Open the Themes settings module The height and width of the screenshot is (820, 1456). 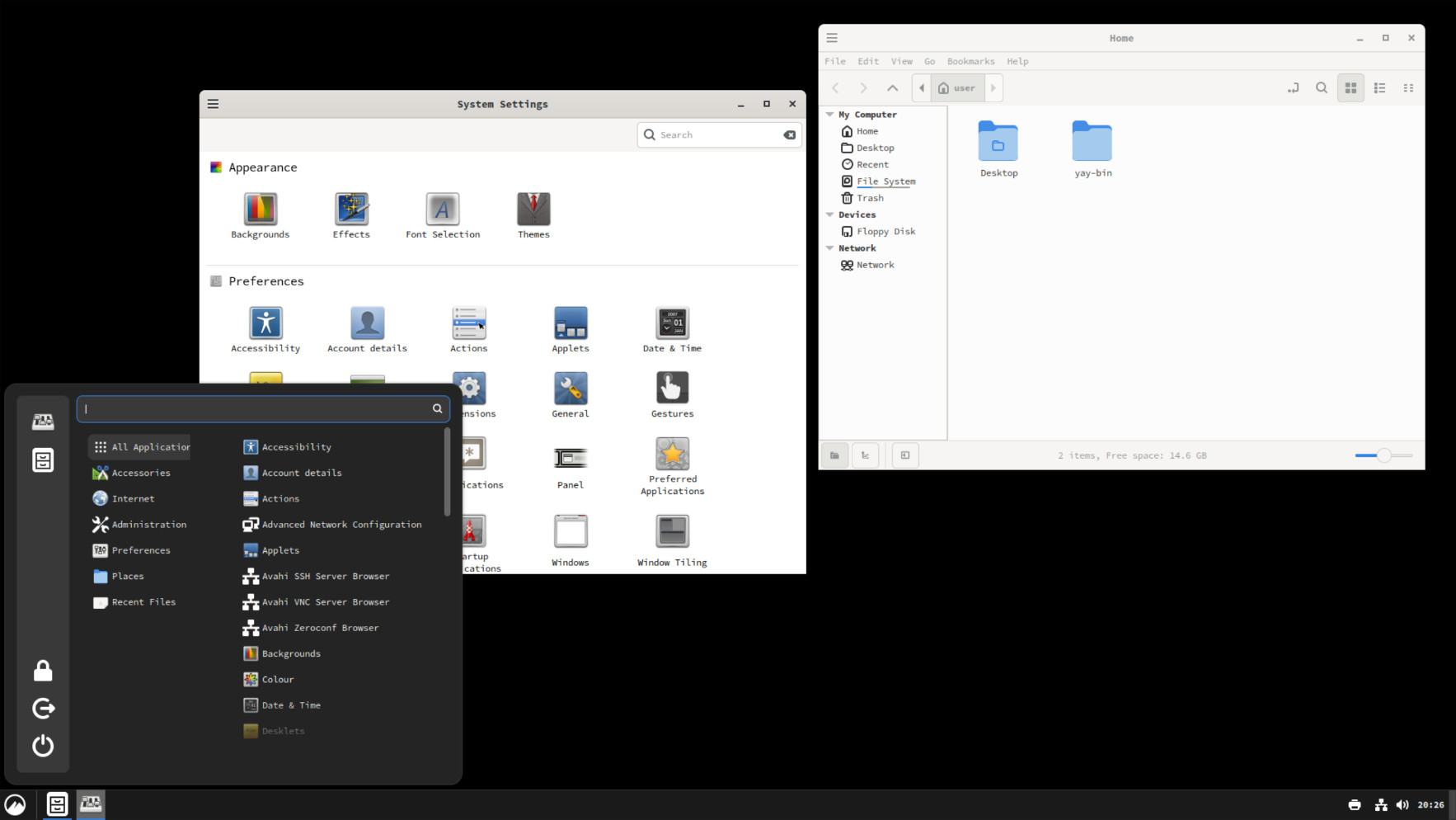[533, 210]
